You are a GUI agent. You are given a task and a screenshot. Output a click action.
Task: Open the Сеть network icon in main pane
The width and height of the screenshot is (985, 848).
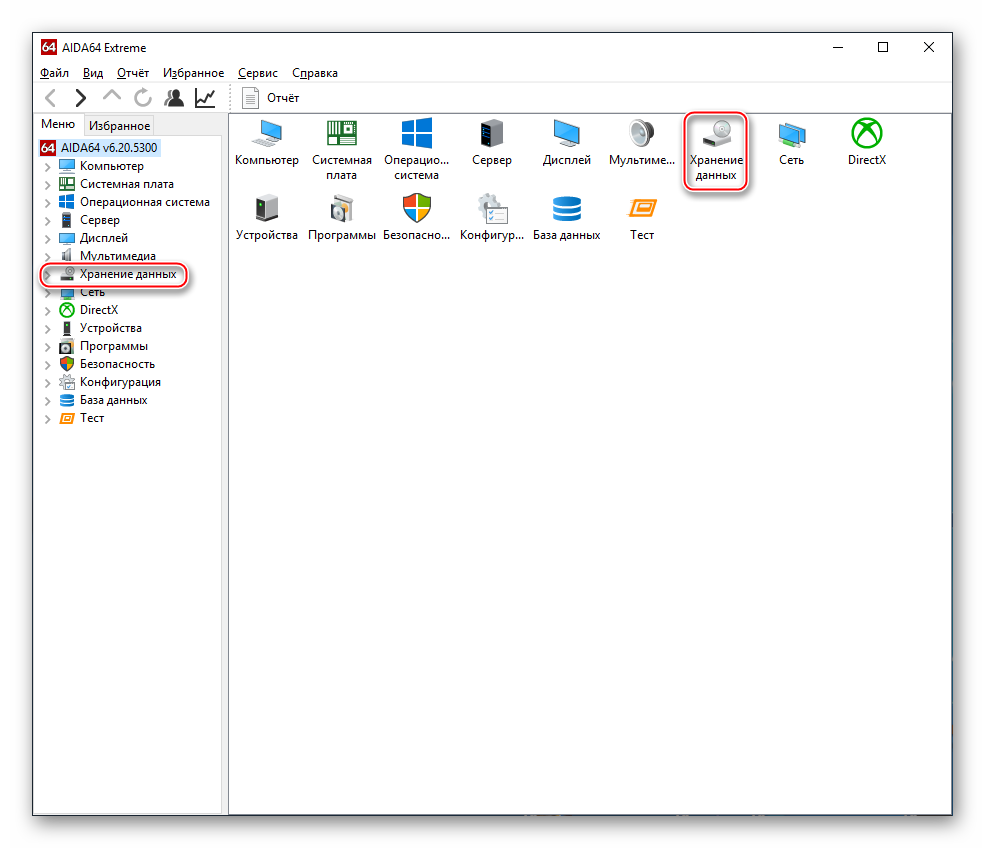click(x=792, y=143)
